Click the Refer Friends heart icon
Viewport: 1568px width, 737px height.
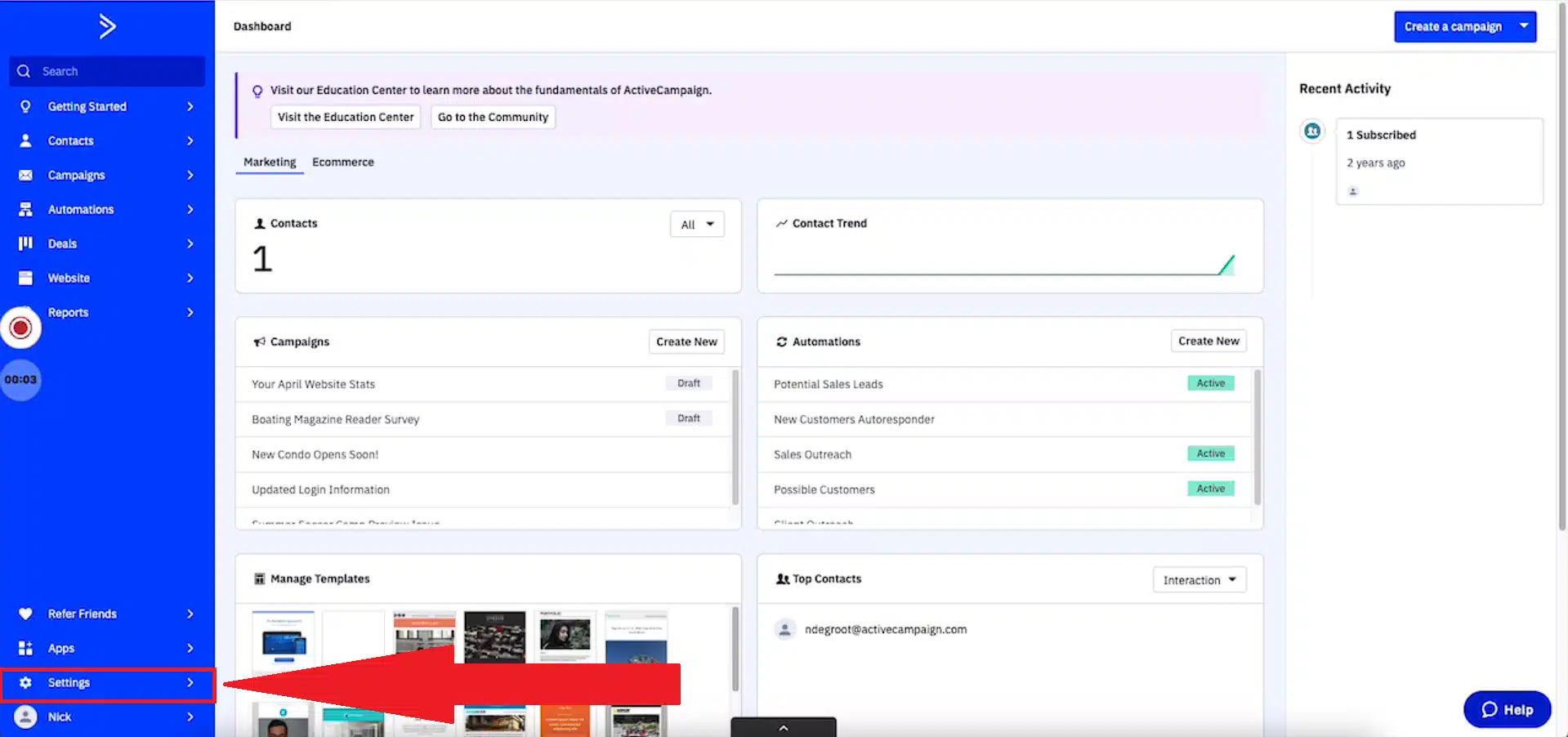(x=25, y=614)
